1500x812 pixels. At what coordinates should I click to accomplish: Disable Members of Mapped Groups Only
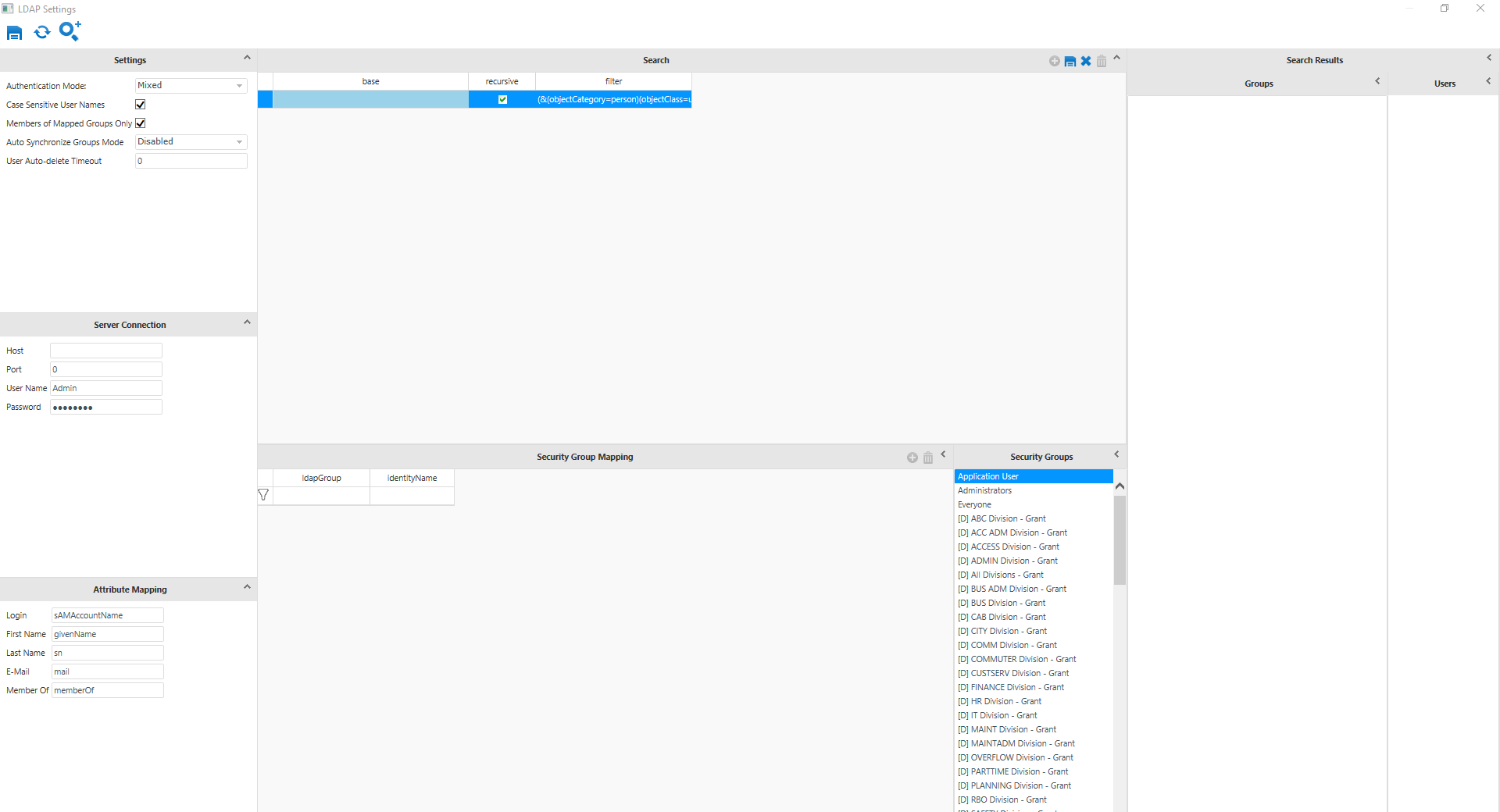point(140,123)
